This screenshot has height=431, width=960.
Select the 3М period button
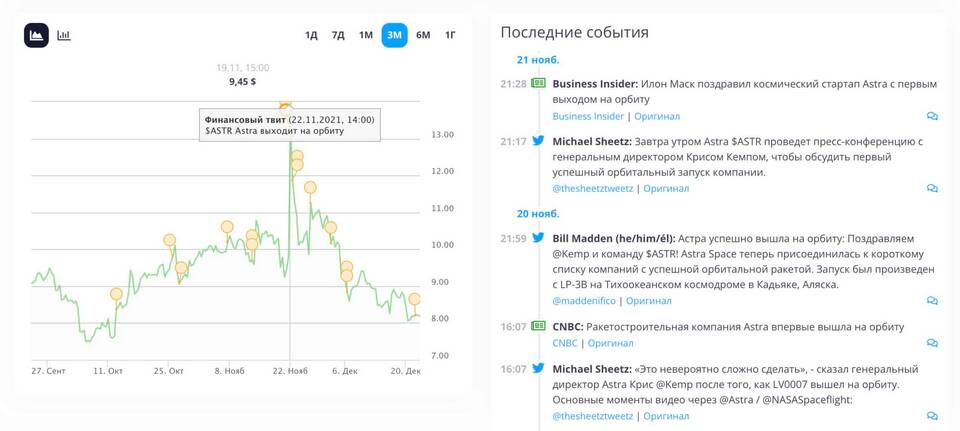point(394,35)
